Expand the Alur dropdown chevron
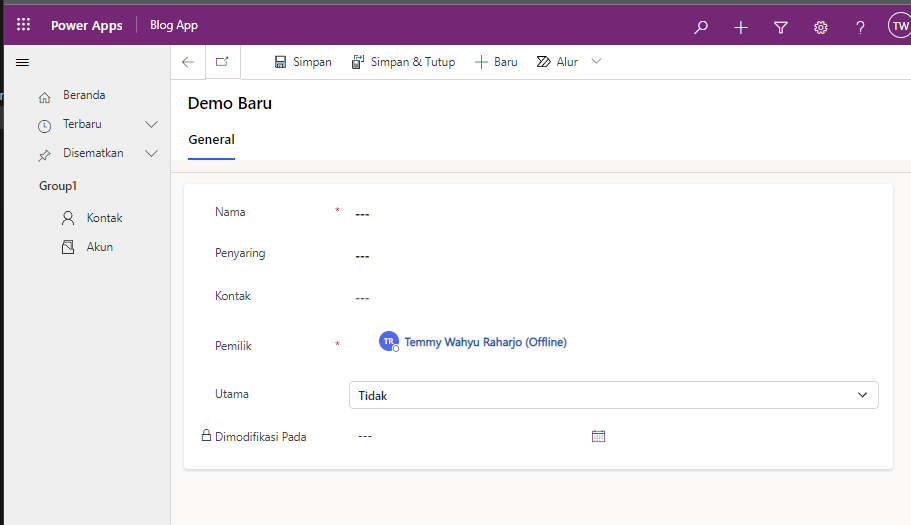The image size is (911, 525). click(596, 61)
